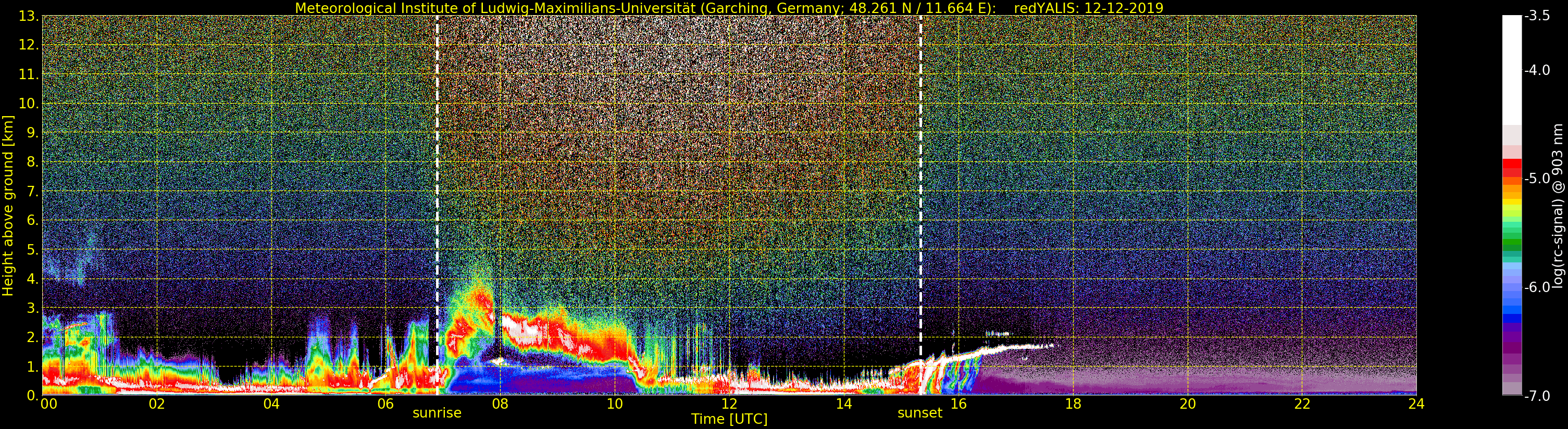Click the height axis tick '12.'
The height and width of the screenshot is (429, 1568).
tap(29, 45)
